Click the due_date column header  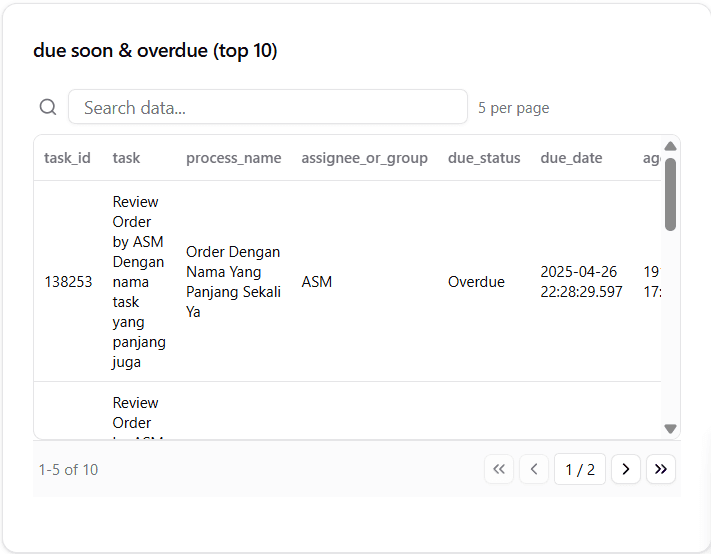tap(571, 158)
